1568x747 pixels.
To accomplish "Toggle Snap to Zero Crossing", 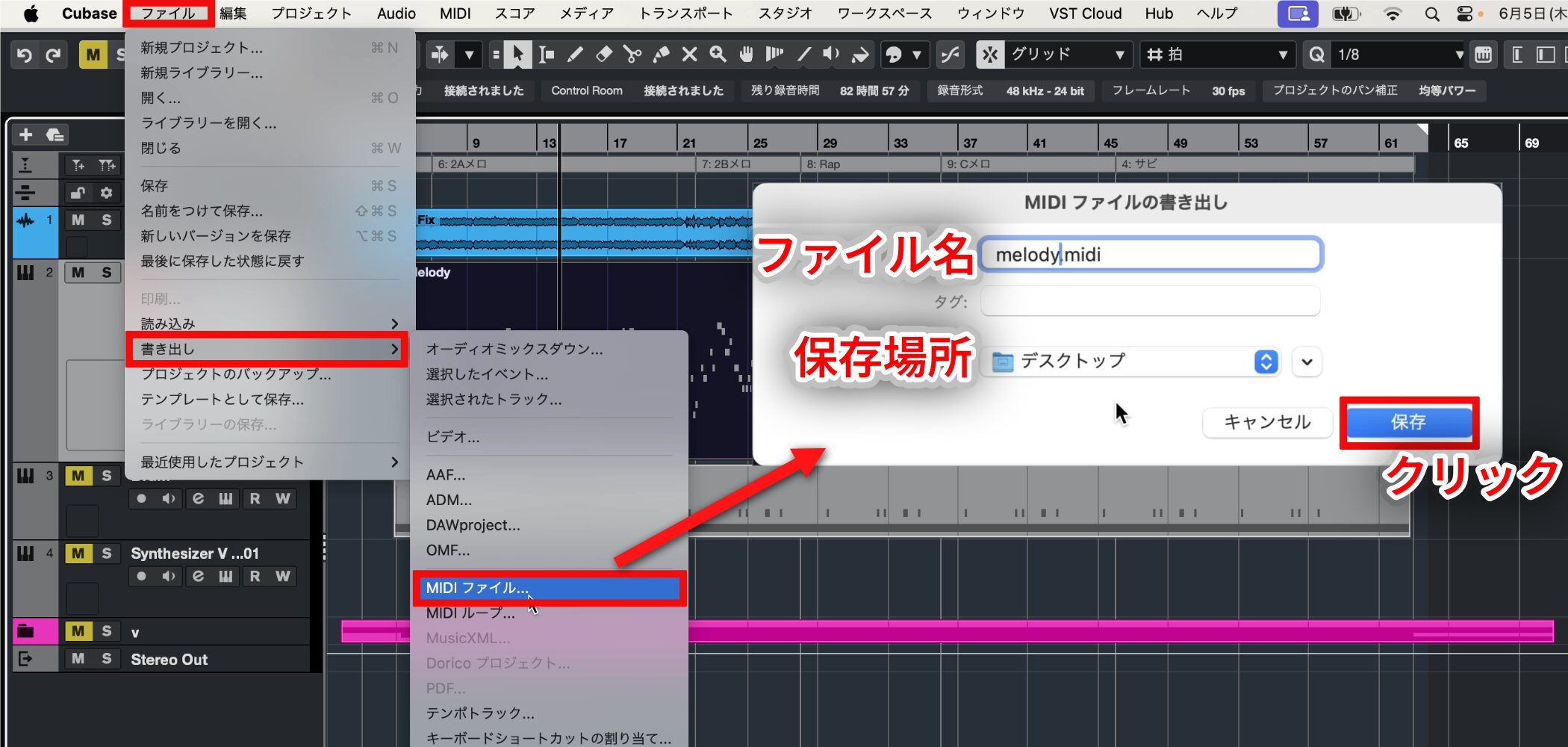I will (950, 55).
